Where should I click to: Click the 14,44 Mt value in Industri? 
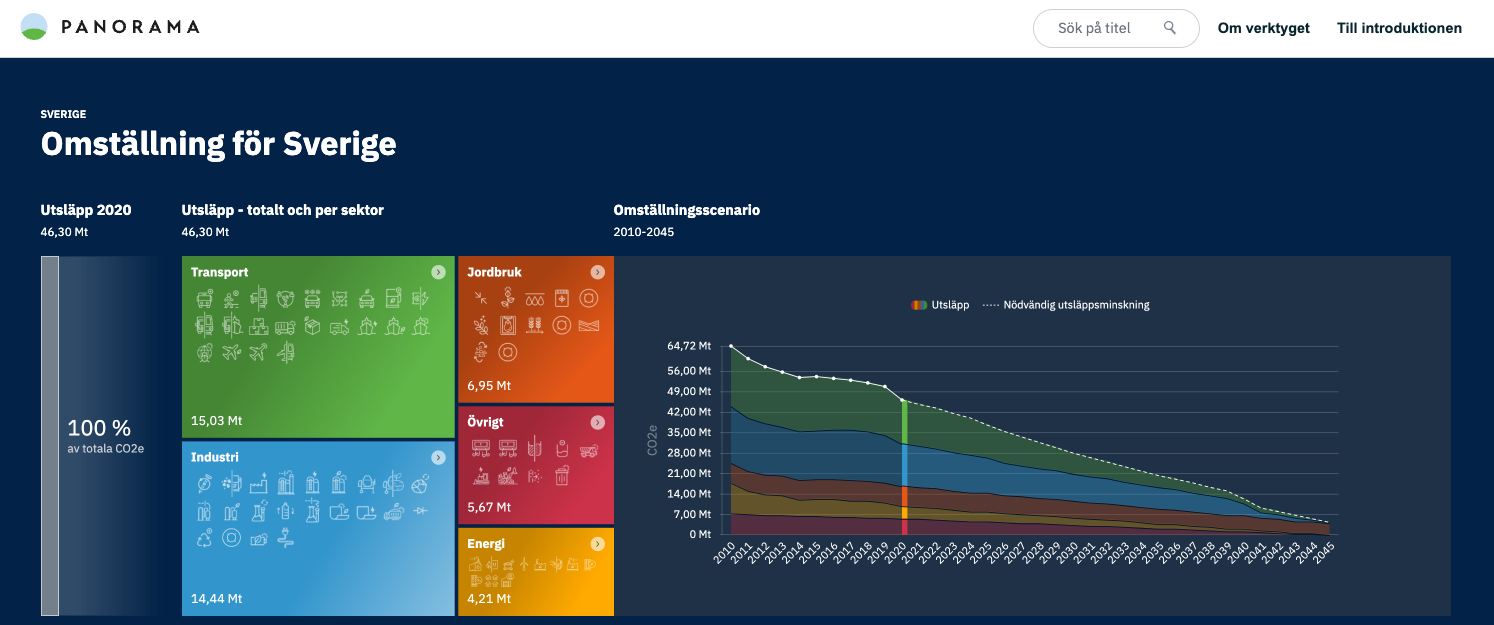(x=216, y=599)
